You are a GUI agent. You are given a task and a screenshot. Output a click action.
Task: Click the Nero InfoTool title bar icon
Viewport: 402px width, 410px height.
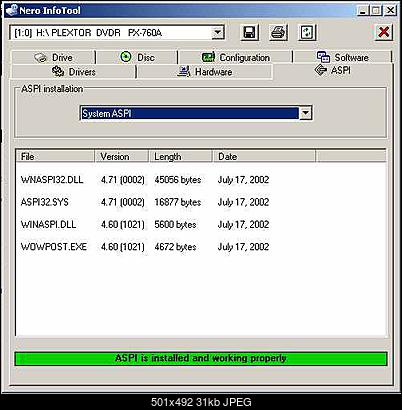12,10
